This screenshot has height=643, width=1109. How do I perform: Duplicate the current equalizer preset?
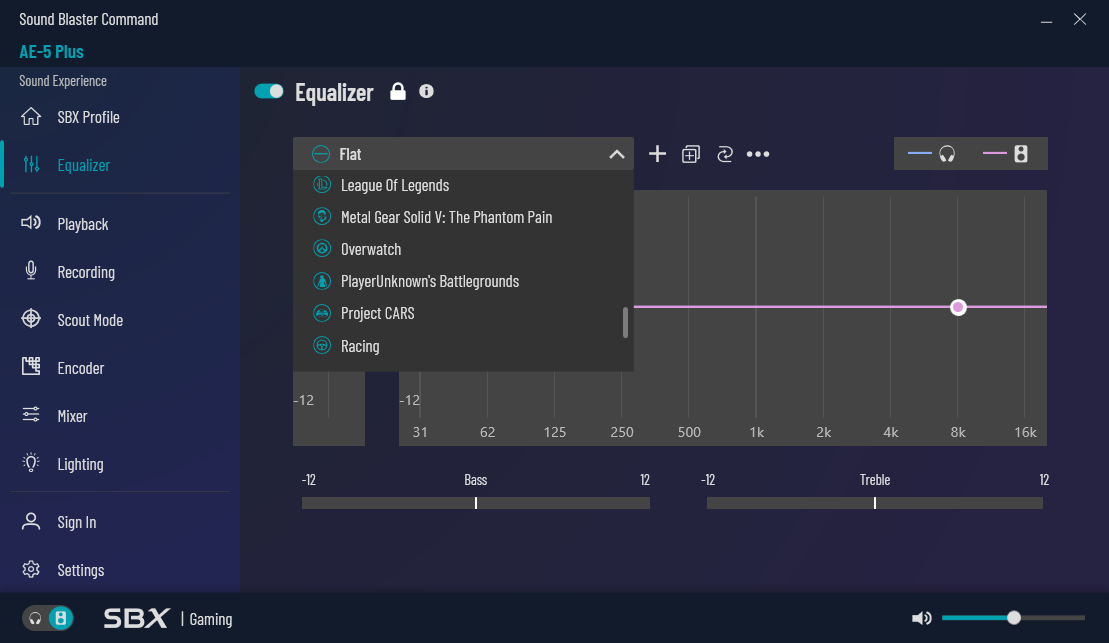691,154
